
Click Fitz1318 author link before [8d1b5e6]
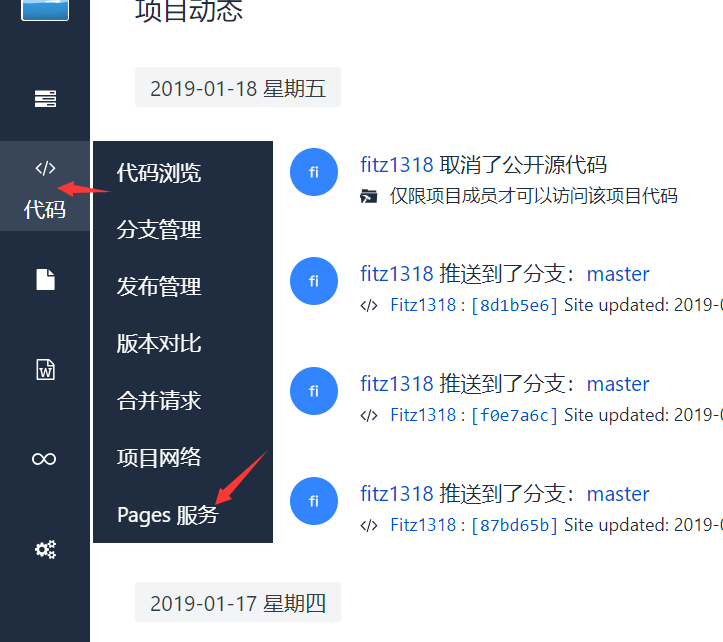click(423, 305)
